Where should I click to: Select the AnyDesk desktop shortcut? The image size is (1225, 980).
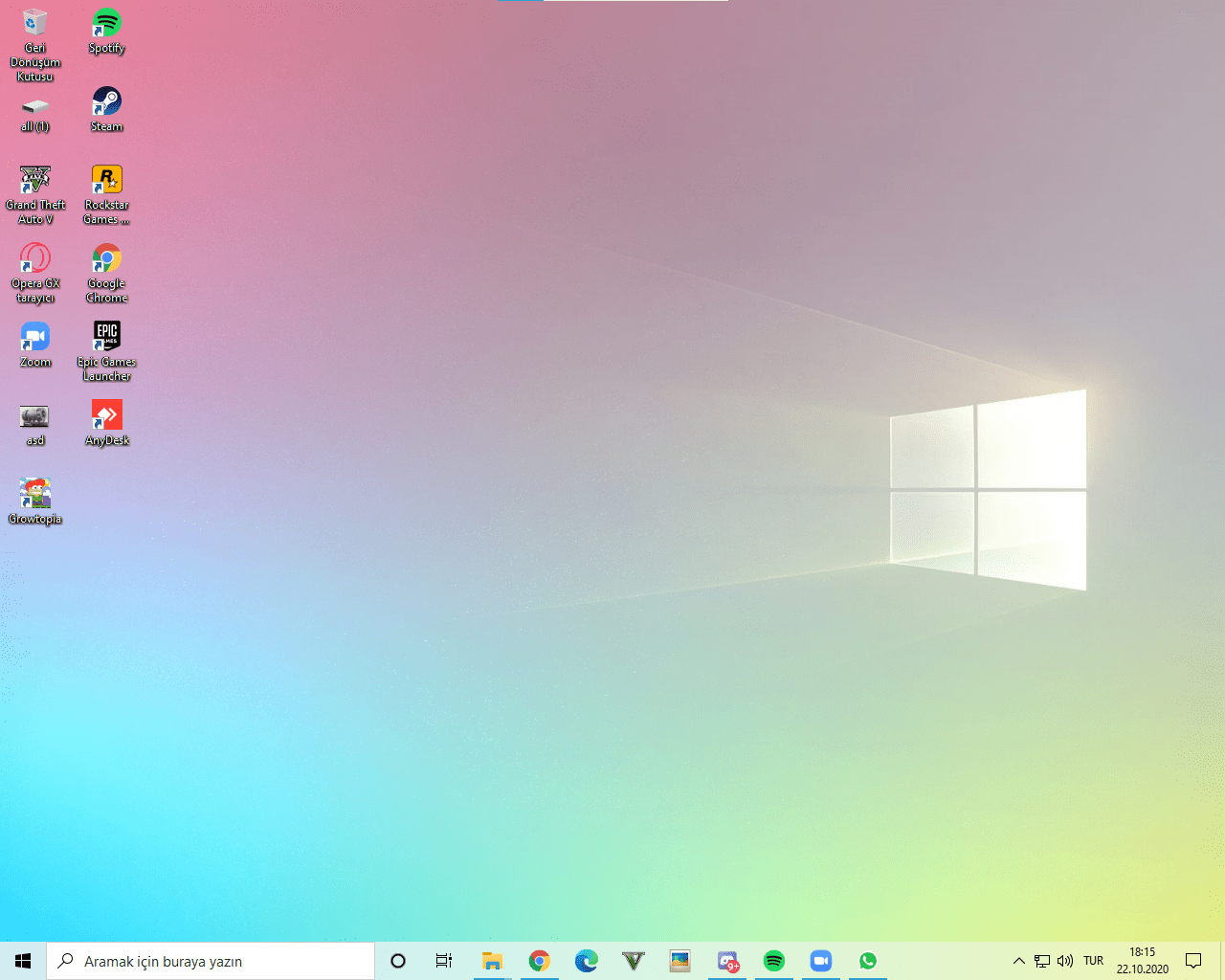coord(107,423)
